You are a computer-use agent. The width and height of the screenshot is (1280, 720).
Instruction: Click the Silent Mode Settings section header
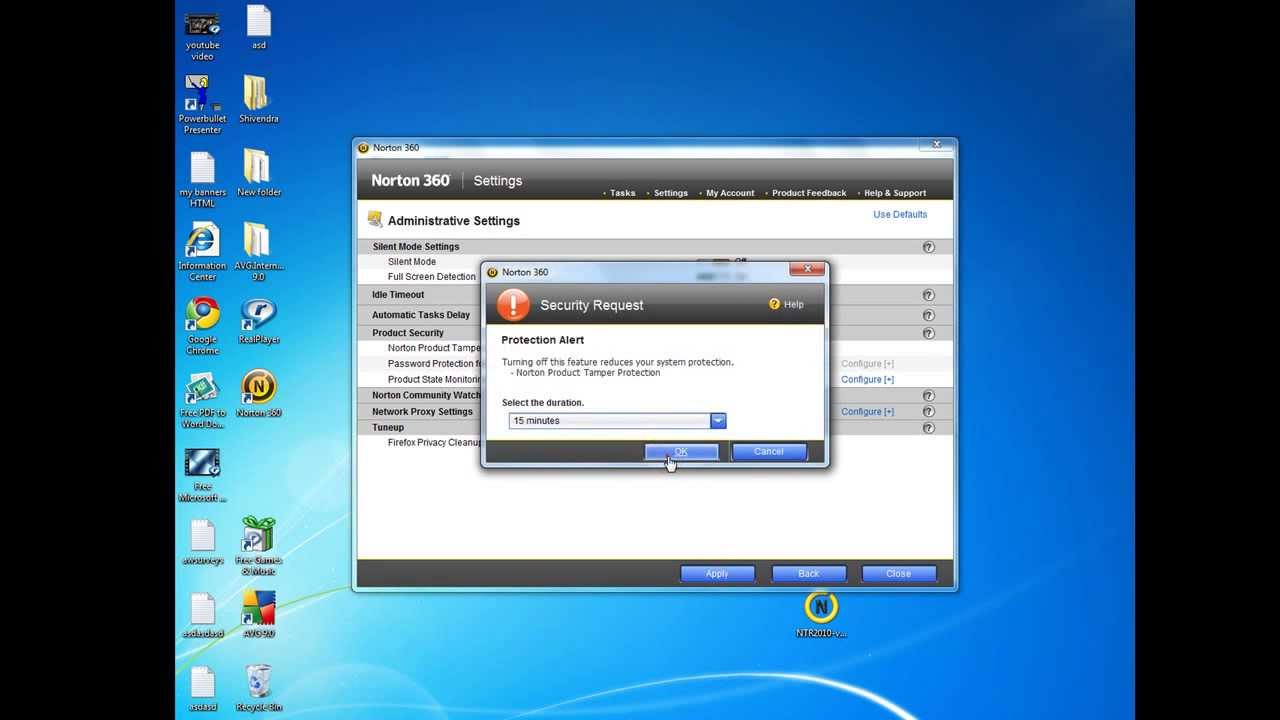coord(416,247)
